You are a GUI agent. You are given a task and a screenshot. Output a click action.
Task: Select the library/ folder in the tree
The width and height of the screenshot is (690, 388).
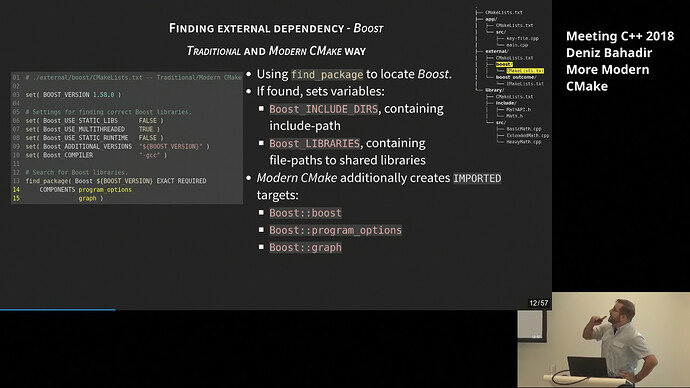[x=495, y=90]
